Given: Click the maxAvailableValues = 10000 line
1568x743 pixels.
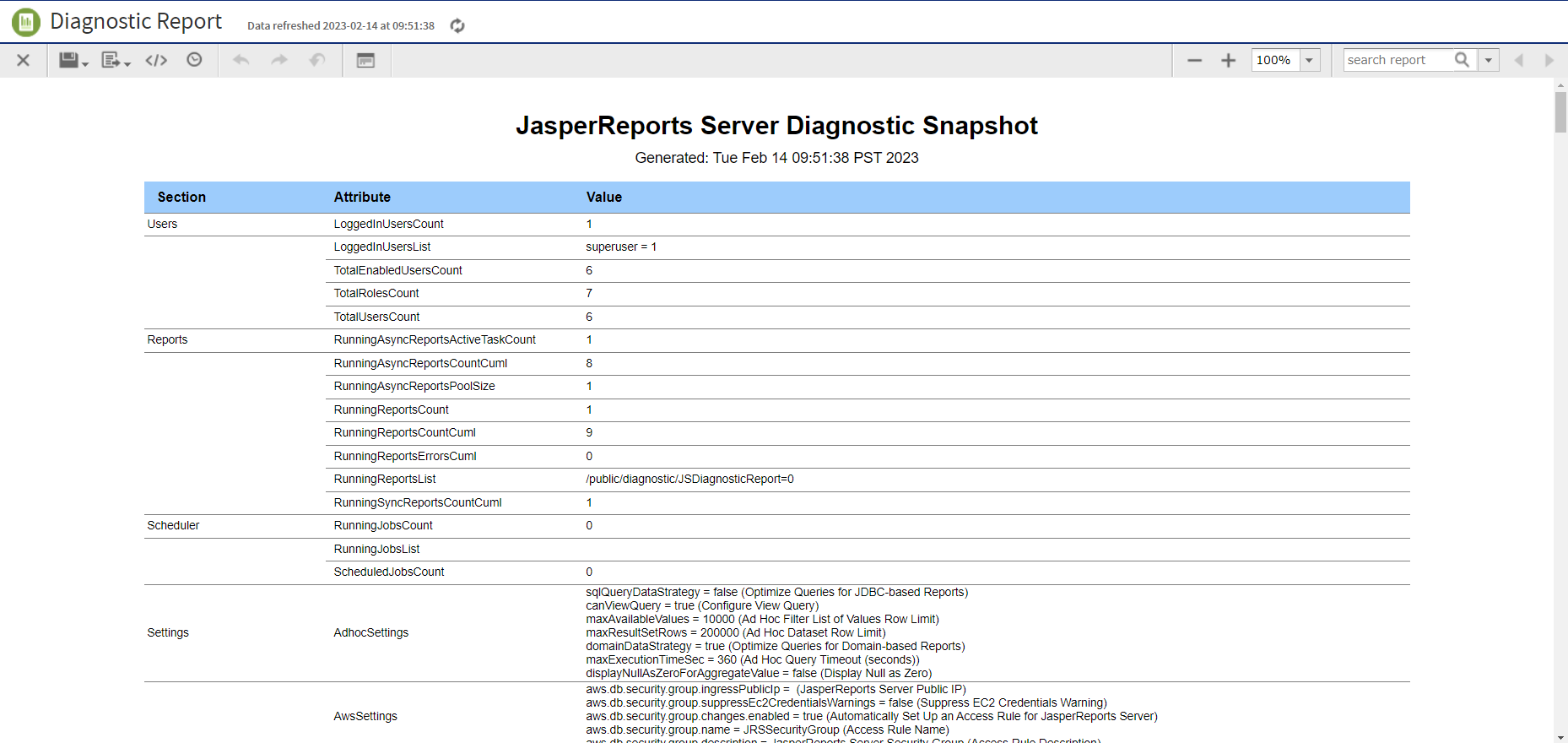Looking at the screenshot, I should click(x=762, y=619).
